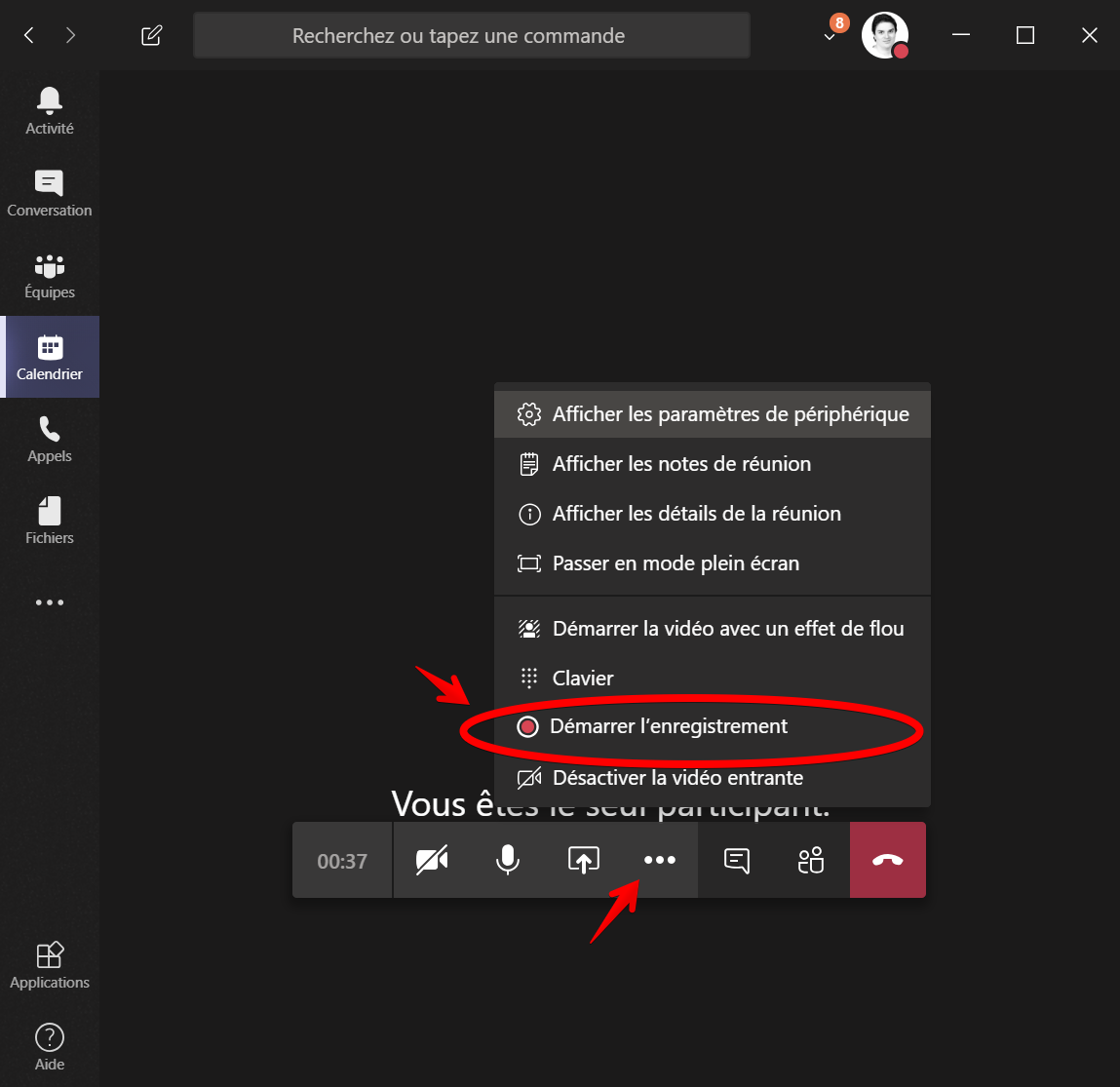
Task: Mute the microphone
Action: 507,860
